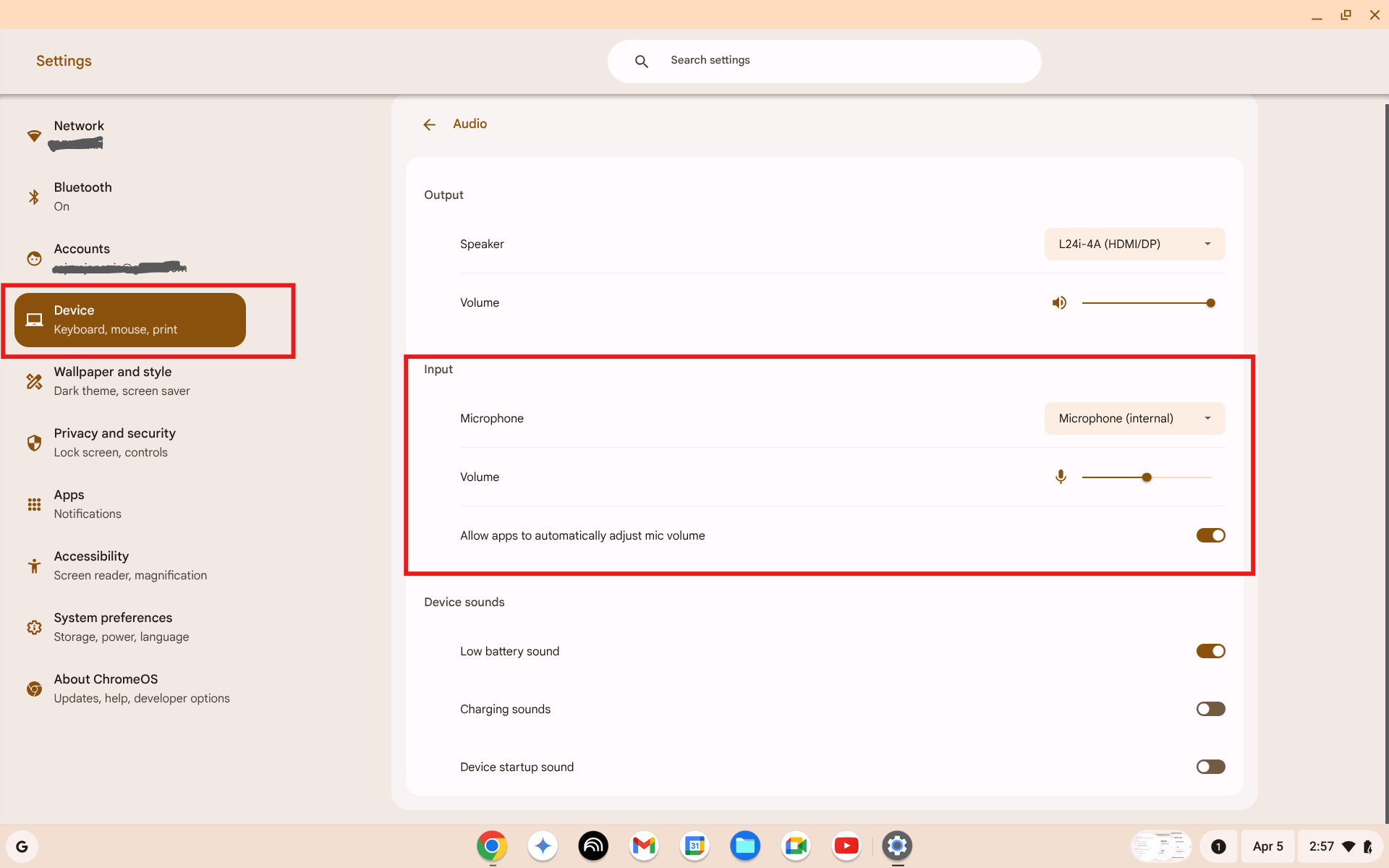Turn on Device startup sound
Viewport: 1389px width, 868px height.
pos(1210,766)
